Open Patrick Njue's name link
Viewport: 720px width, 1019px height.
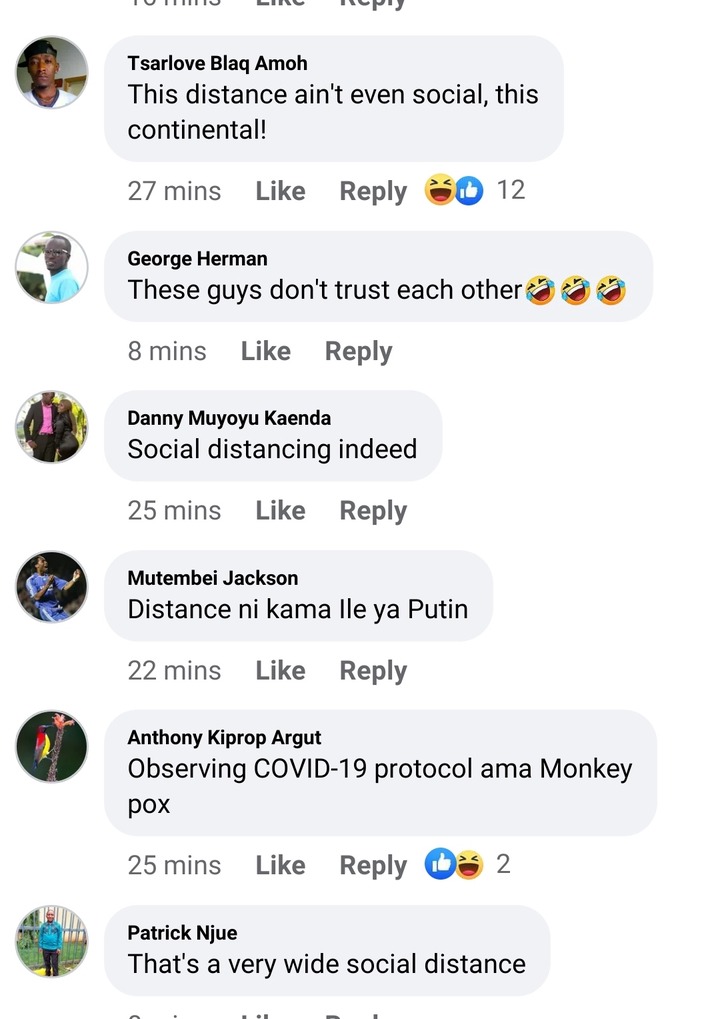(182, 933)
